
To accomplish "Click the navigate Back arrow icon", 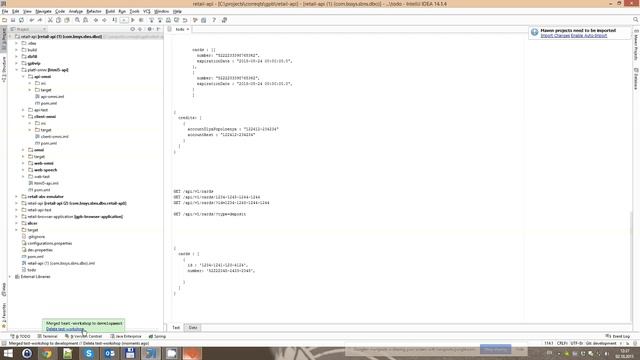I will (96, 20).
